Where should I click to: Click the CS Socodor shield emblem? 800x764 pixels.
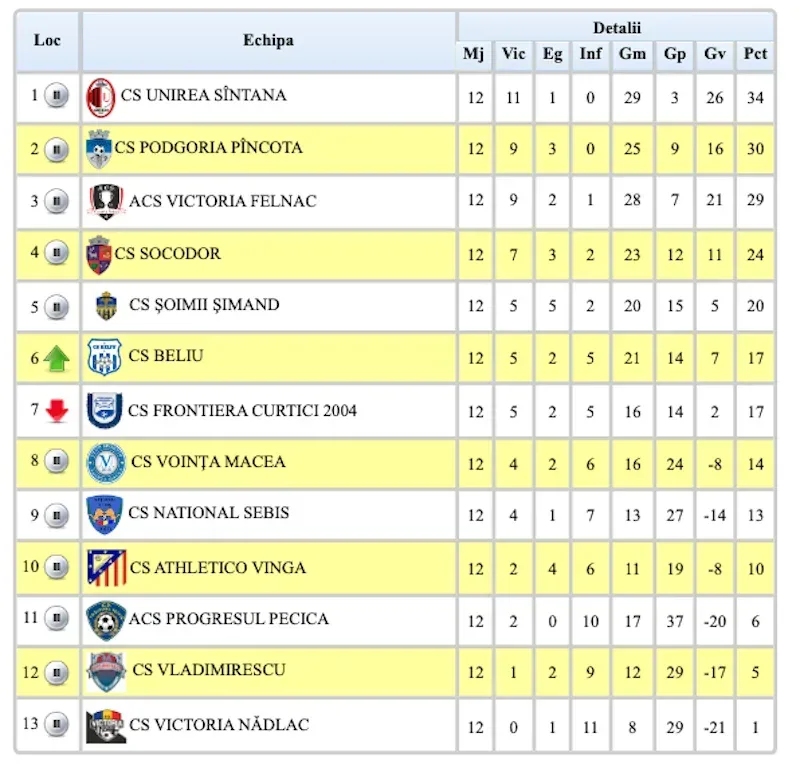(x=99, y=255)
